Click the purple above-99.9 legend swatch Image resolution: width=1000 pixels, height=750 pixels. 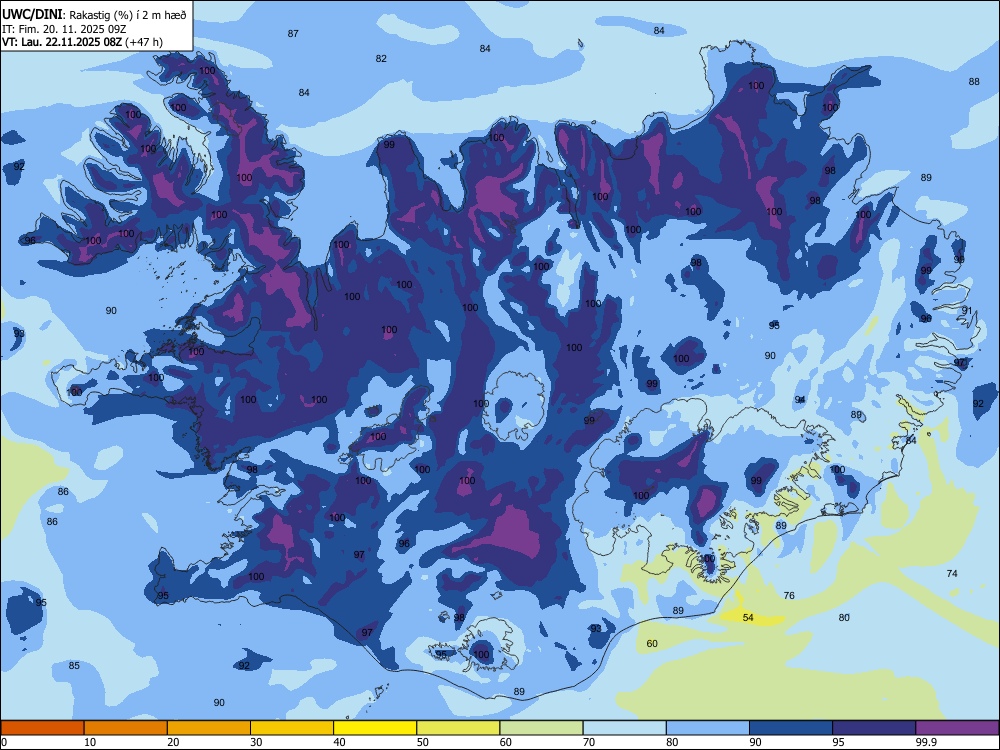(x=957, y=728)
